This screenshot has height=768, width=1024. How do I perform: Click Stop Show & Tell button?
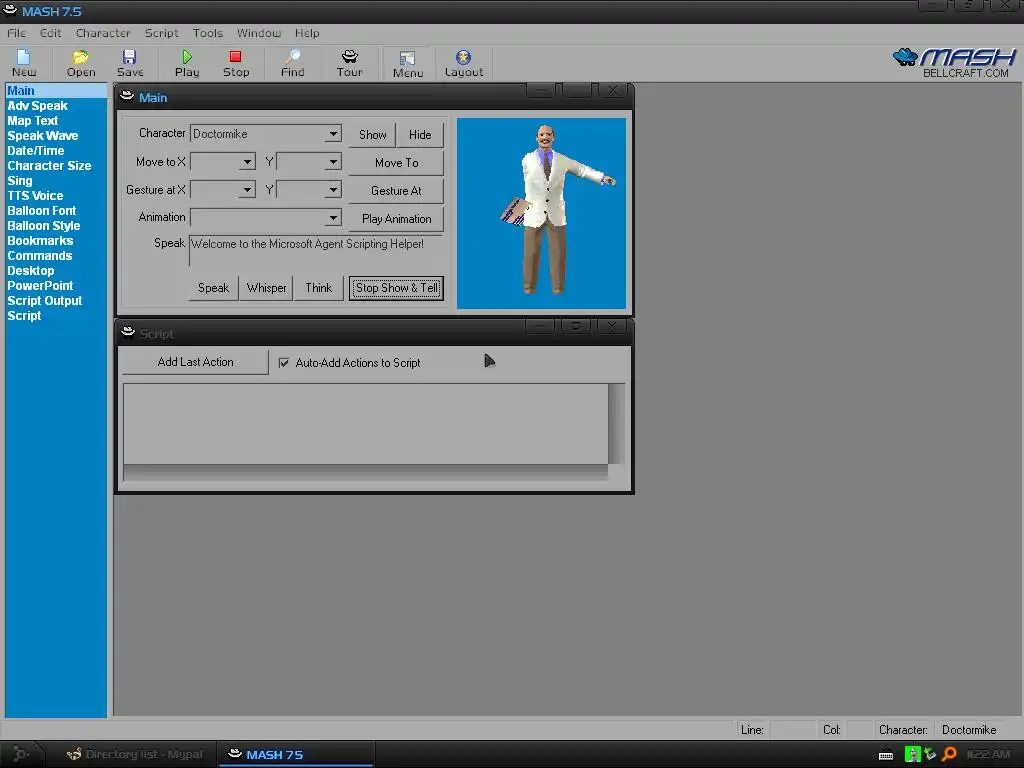point(396,288)
